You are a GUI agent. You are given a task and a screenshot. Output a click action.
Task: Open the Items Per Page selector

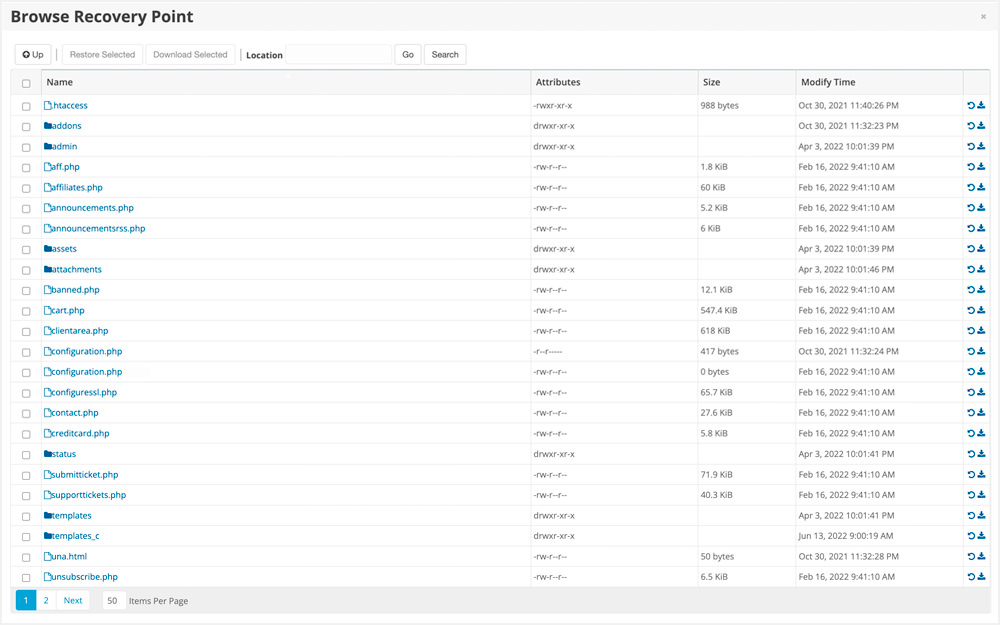click(x=113, y=601)
